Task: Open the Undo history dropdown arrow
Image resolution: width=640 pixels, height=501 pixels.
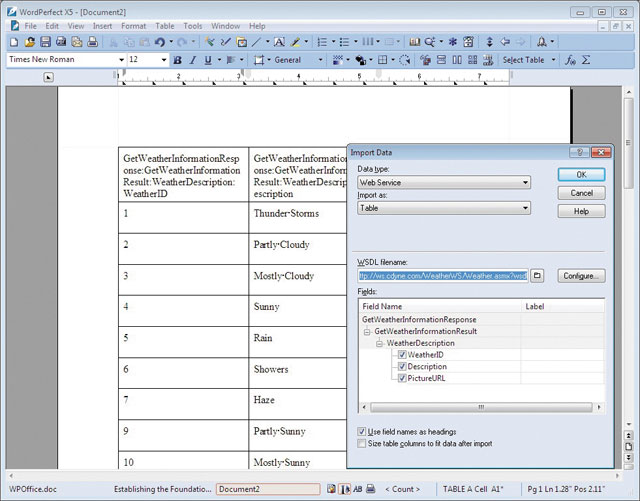Action: tap(171, 42)
